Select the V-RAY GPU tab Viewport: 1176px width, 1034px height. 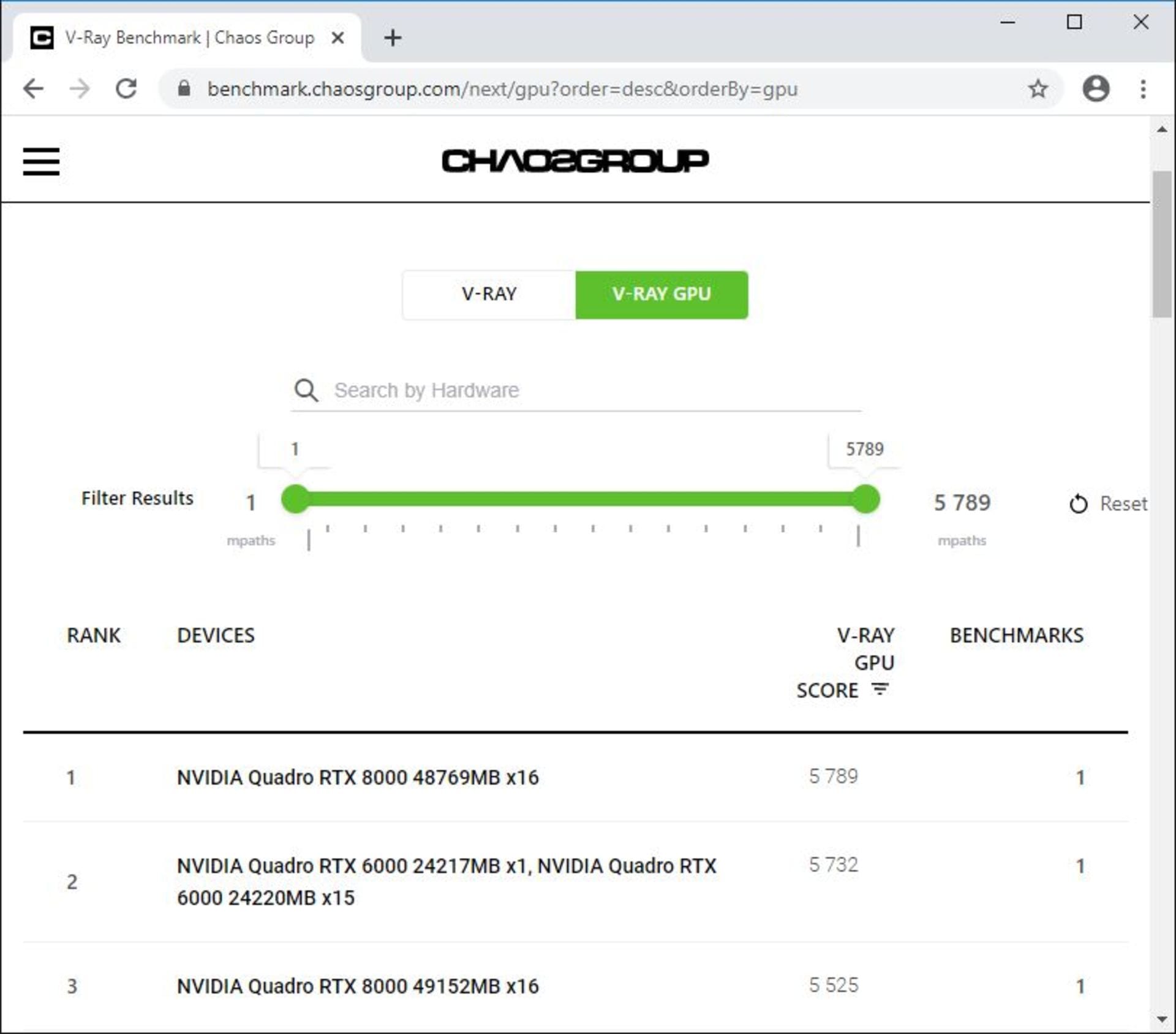pyautogui.click(x=661, y=295)
